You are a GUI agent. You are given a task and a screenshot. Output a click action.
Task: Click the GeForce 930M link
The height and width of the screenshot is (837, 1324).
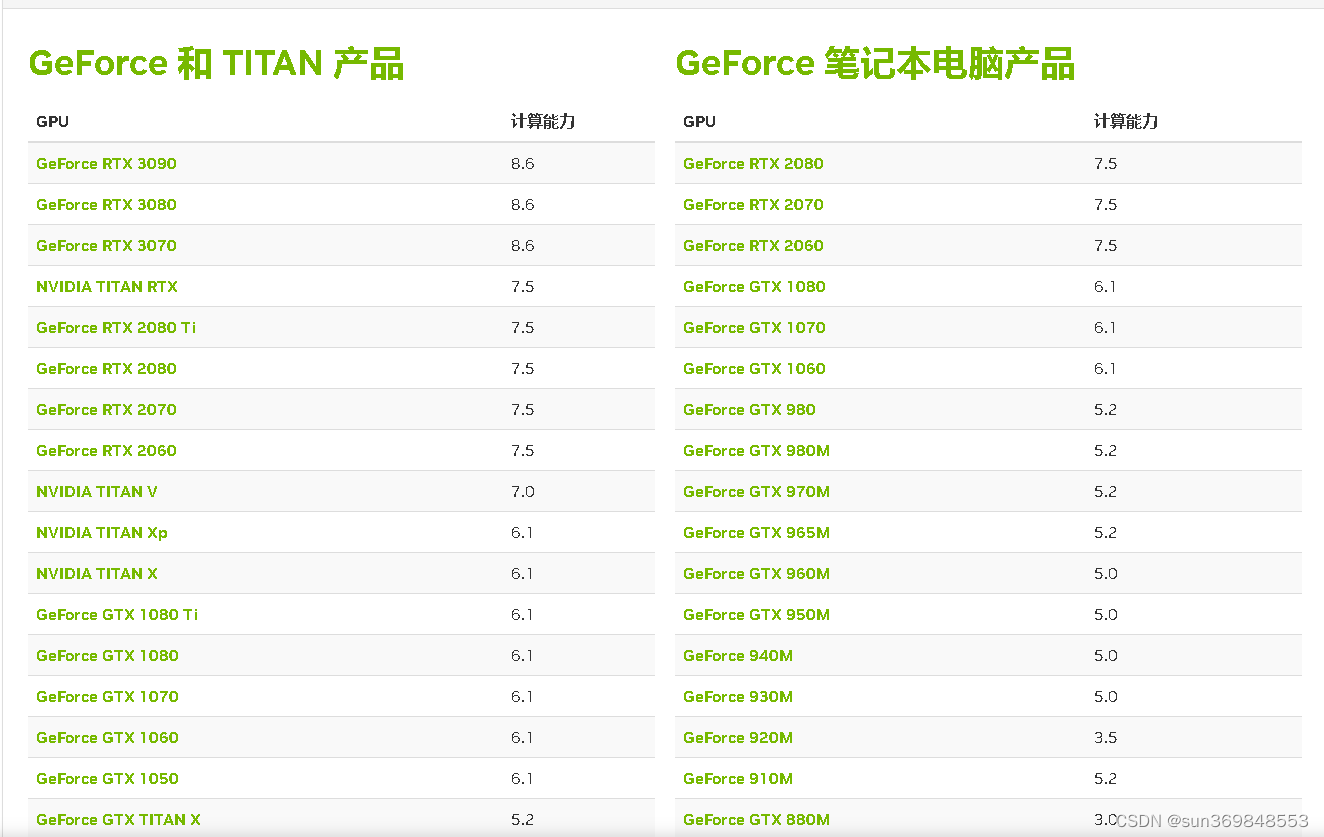(x=738, y=696)
